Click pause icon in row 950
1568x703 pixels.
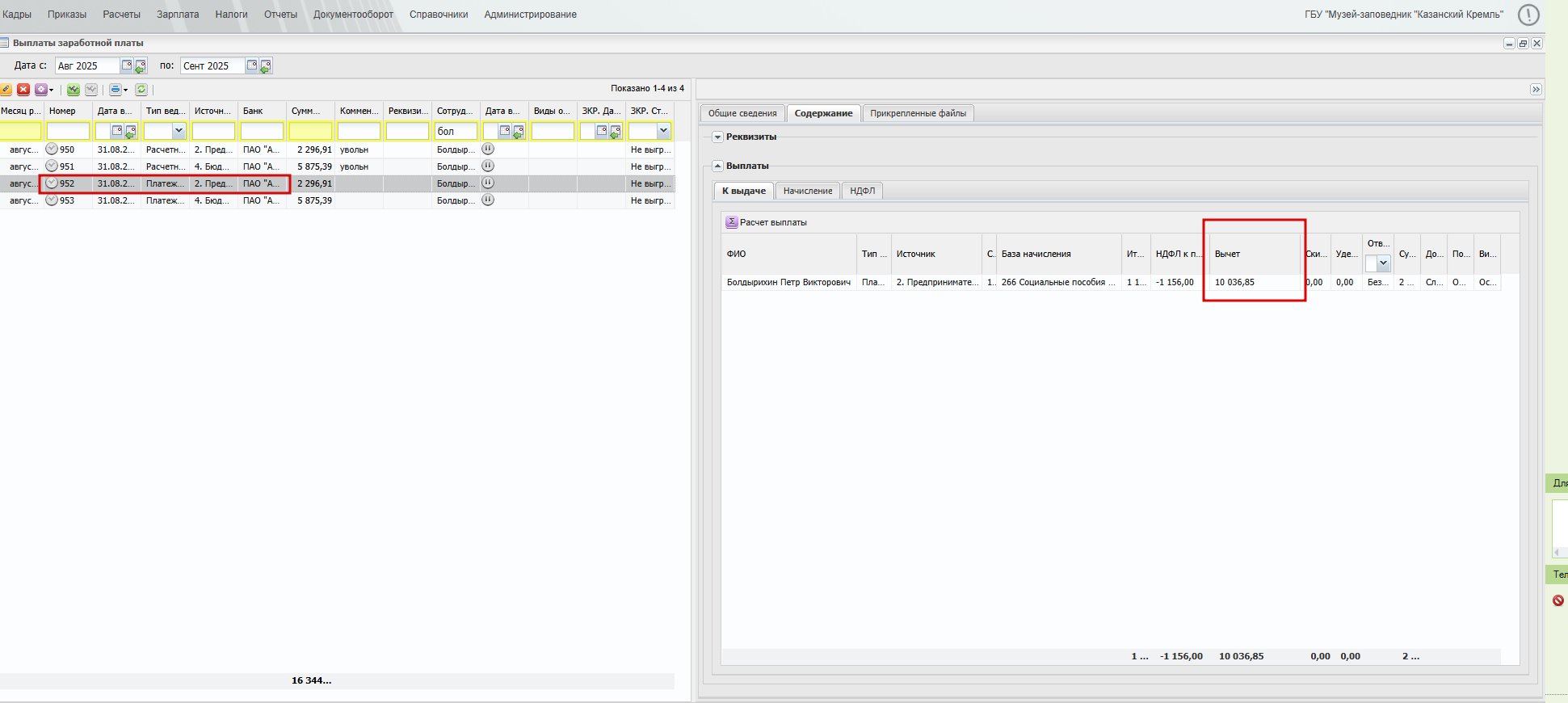pyautogui.click(x=488, y=149)
